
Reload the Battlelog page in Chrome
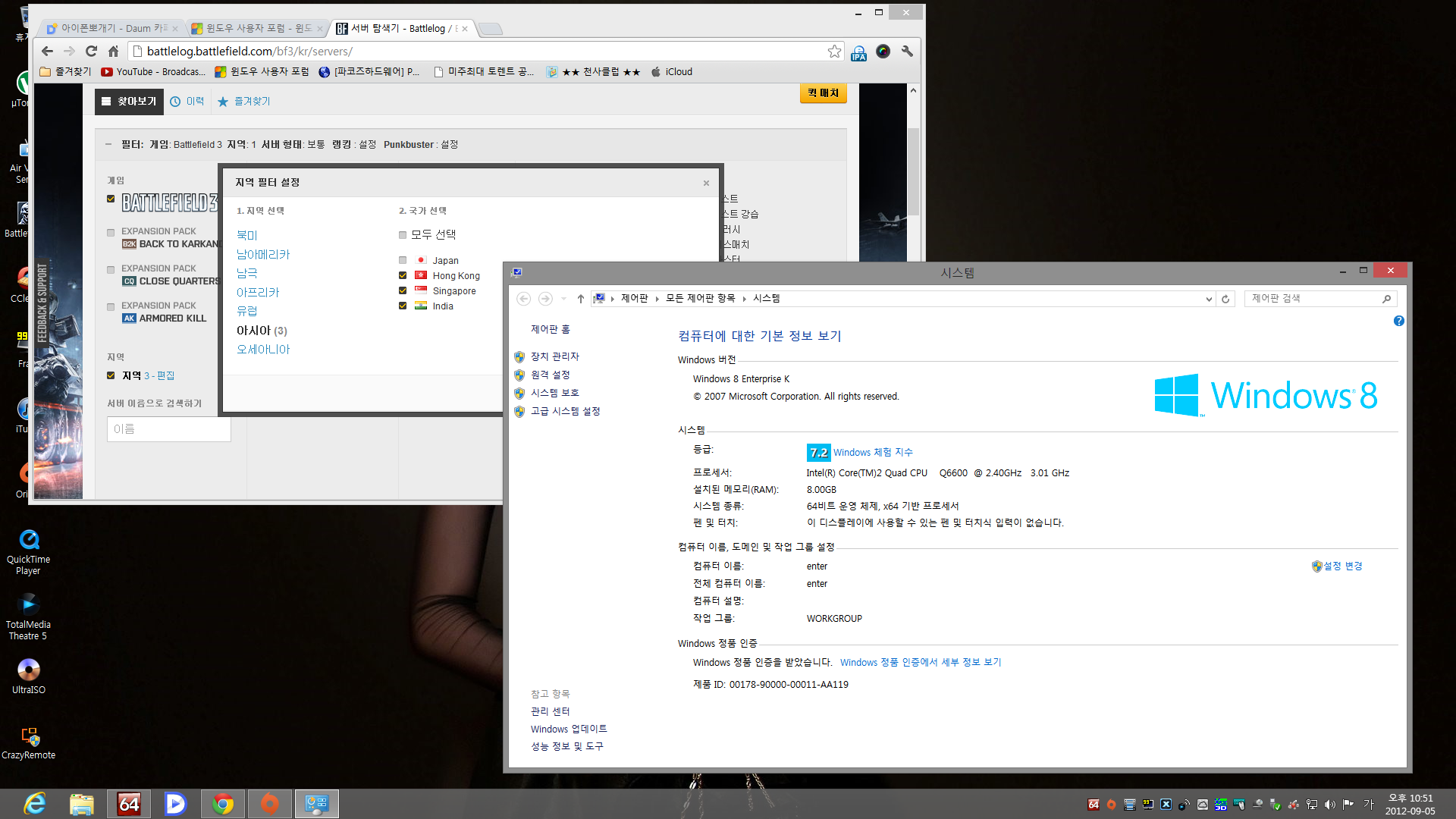point(91,51)
